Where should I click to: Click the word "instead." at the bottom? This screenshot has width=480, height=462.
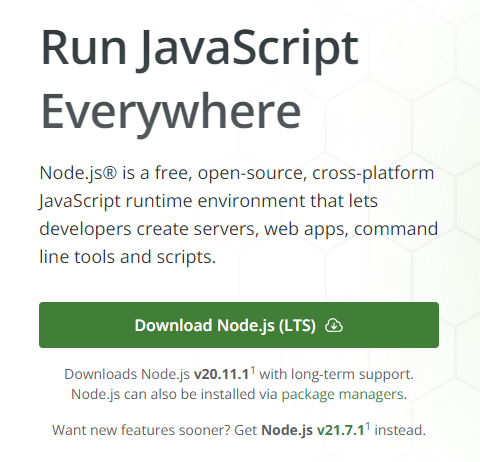coord(400,430)
